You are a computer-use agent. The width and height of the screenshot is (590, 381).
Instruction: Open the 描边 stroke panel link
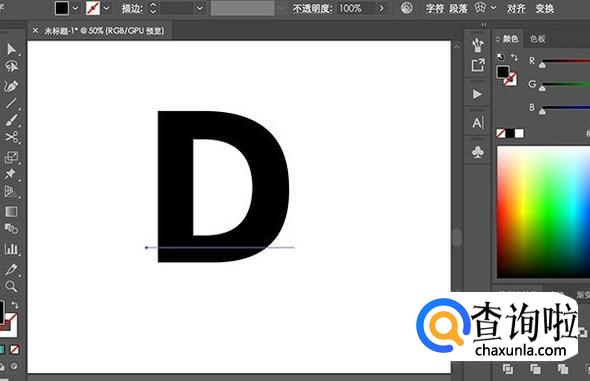click(132, 8)
